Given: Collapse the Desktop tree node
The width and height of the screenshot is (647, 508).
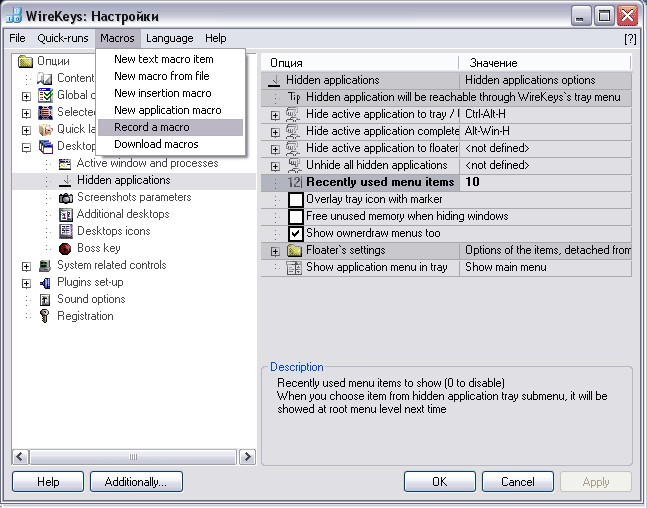Looking at the screenshot, I should [x=26, y=147].
